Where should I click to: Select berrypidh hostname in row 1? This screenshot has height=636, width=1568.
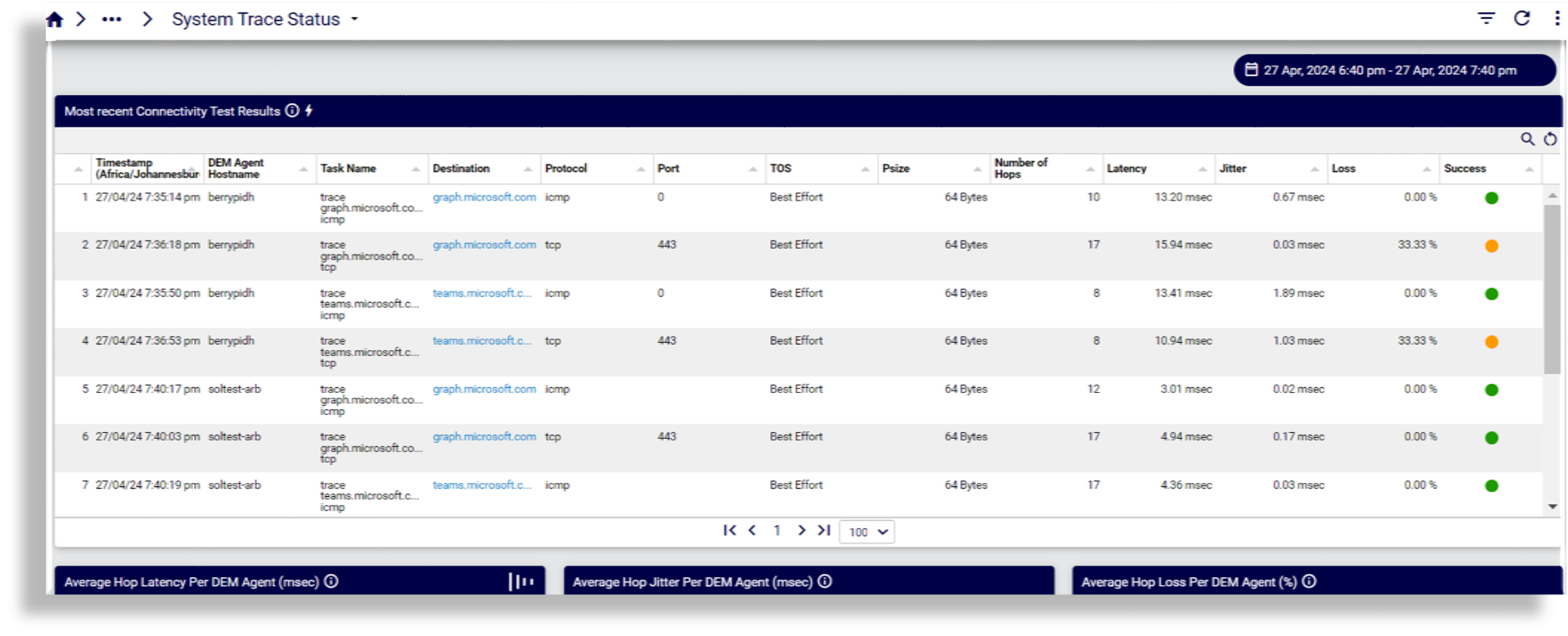232,197
